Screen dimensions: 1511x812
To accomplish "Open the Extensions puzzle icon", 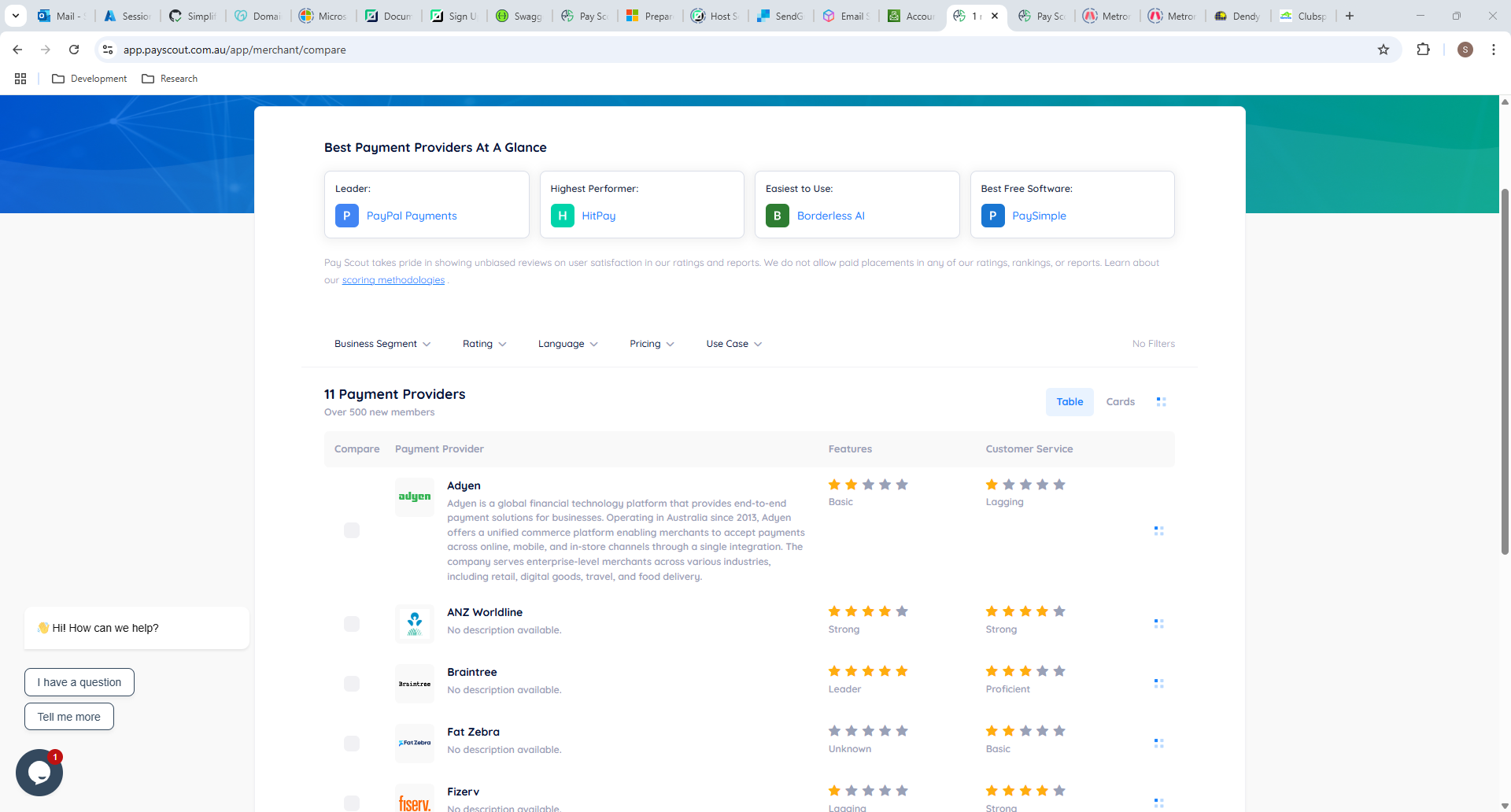I will click(x=1423, y=50).
